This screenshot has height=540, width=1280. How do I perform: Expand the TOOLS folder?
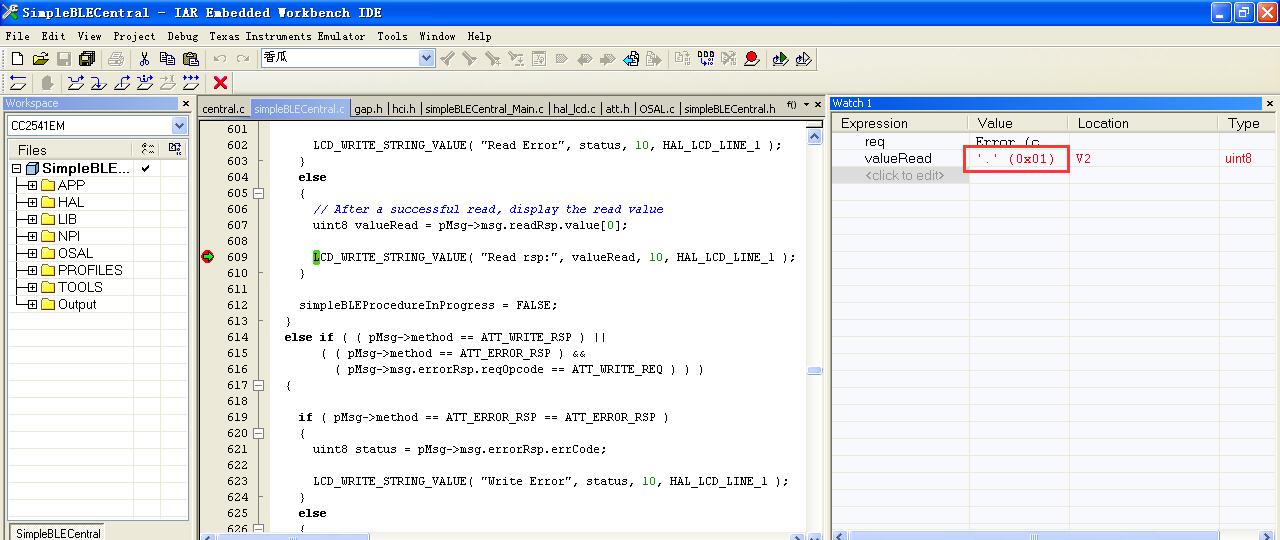coord(32,287)
